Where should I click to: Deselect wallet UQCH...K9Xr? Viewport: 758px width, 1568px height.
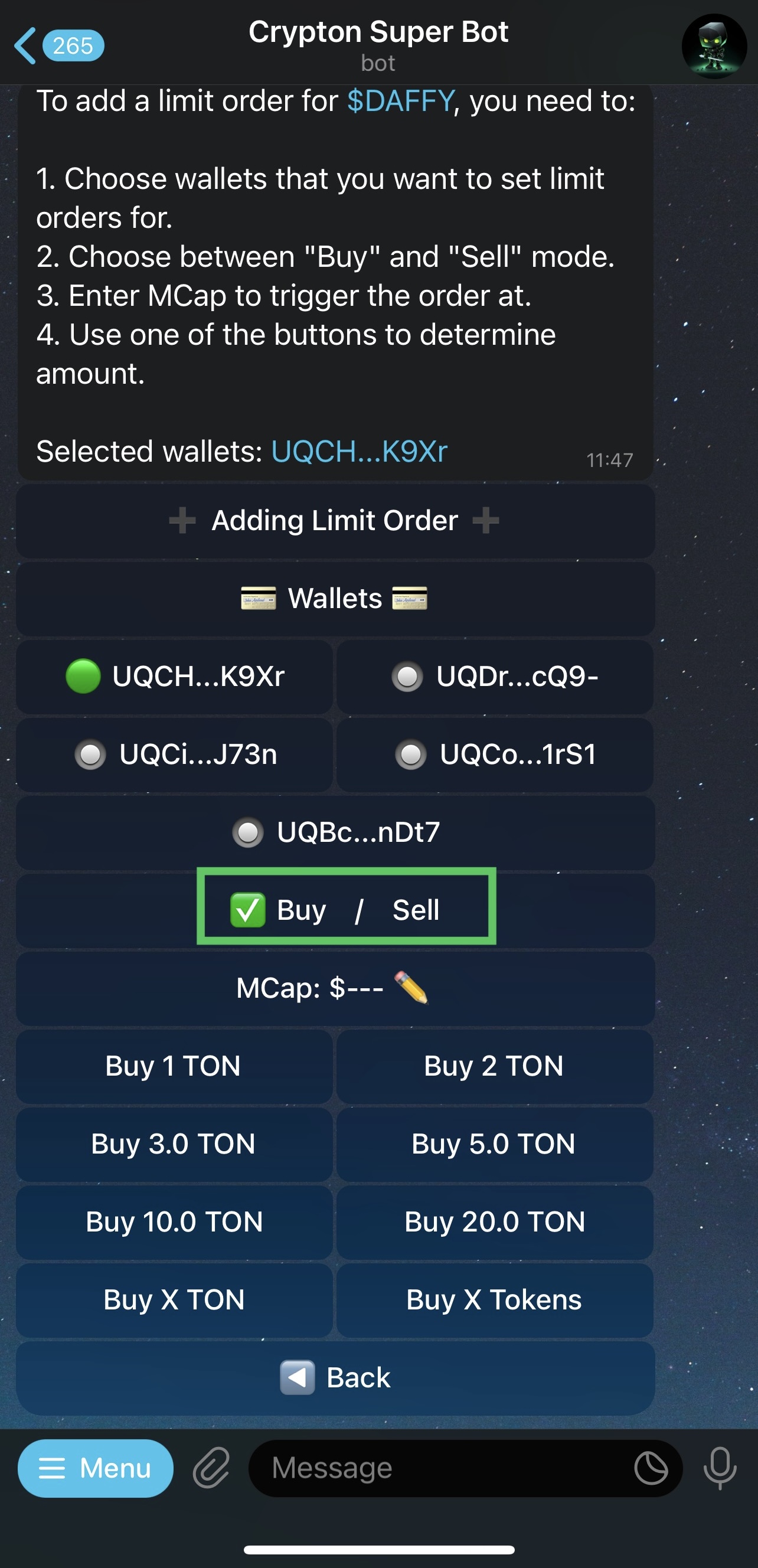175,677
